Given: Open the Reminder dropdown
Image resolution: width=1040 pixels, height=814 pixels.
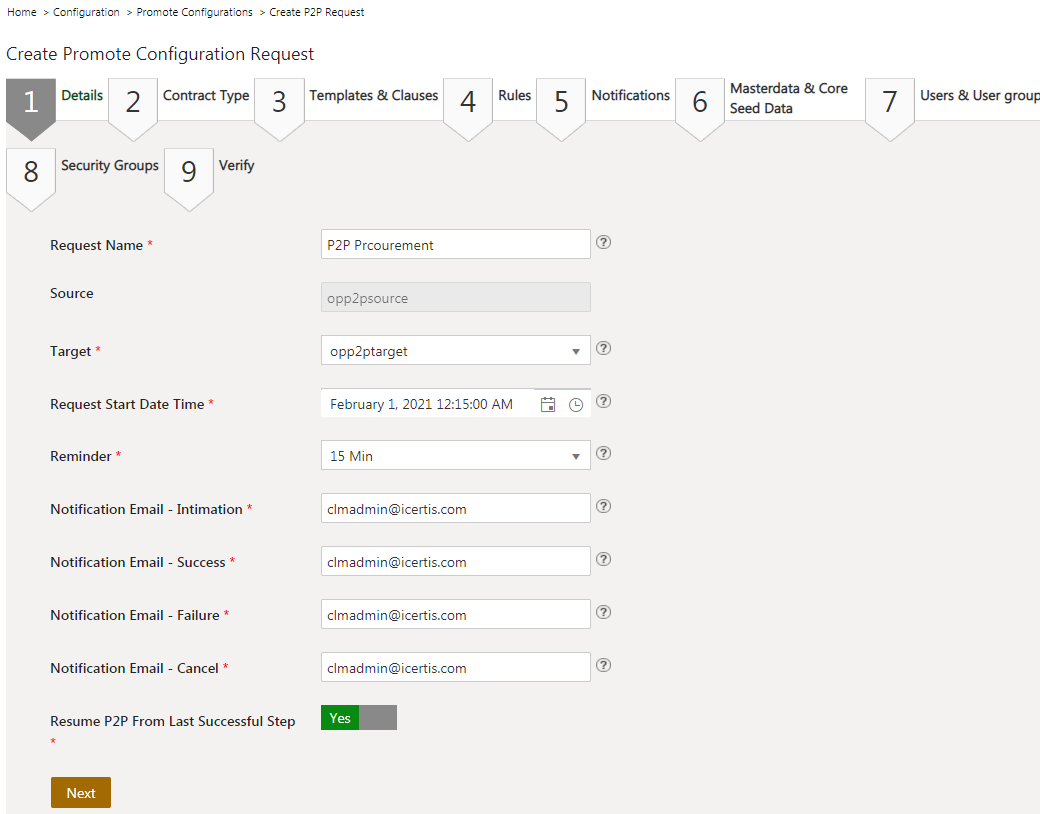Looking at the screenshot, I should tap(455, 456).
